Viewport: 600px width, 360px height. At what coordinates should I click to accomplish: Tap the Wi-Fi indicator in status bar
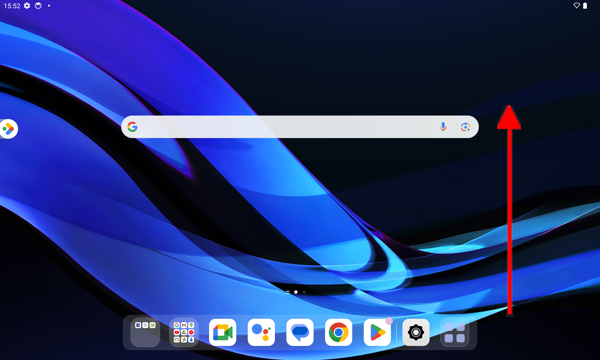click(577, 6)
